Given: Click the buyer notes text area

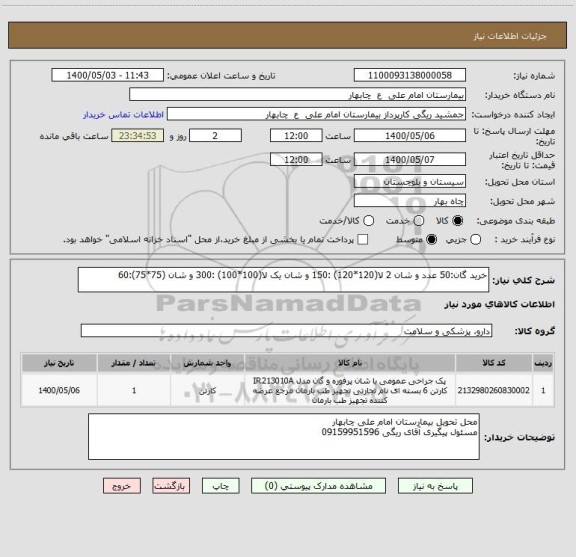Looking at the screenshot, I should 284,436.
